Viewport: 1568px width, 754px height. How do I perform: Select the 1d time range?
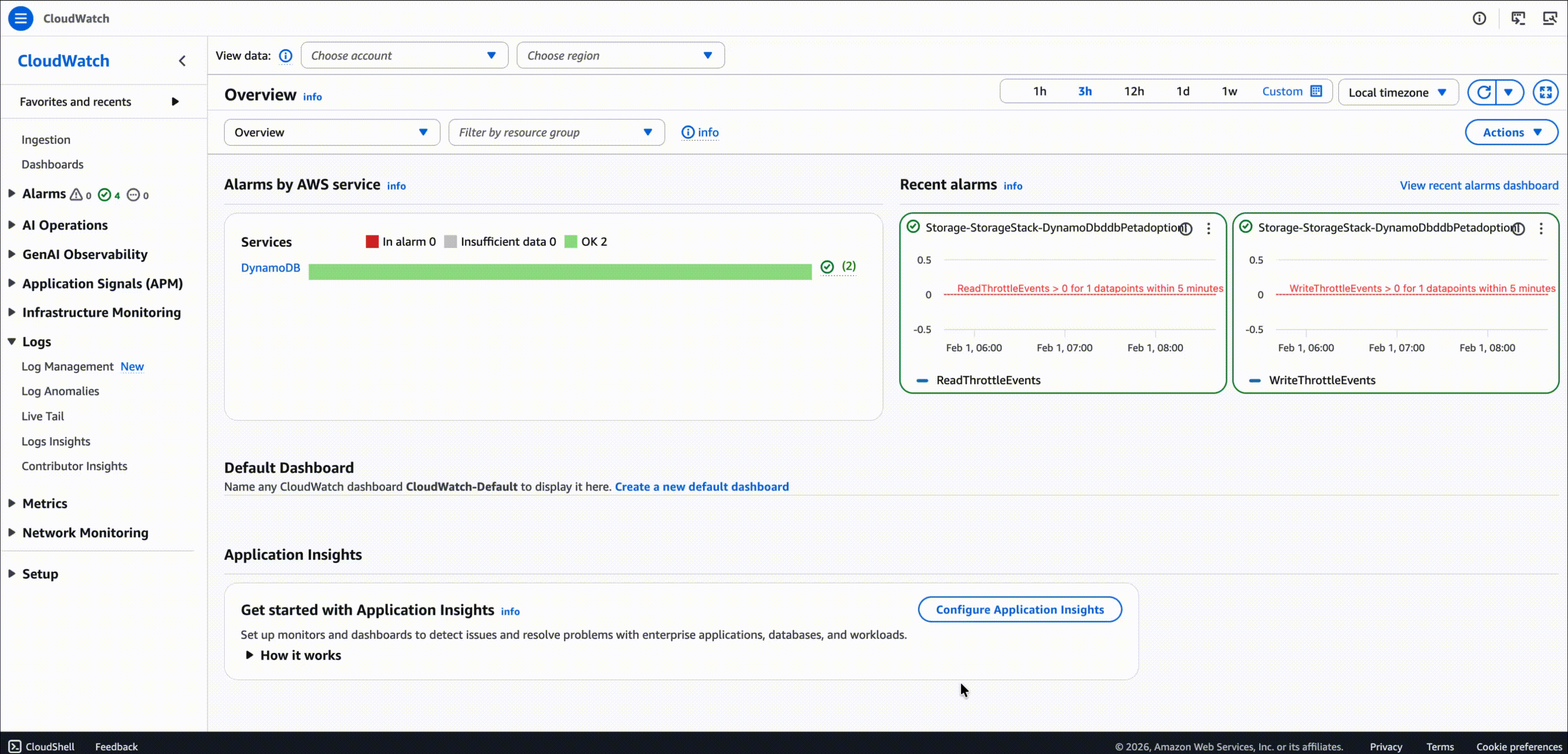pyautogui.click(x=1183, y=92)
